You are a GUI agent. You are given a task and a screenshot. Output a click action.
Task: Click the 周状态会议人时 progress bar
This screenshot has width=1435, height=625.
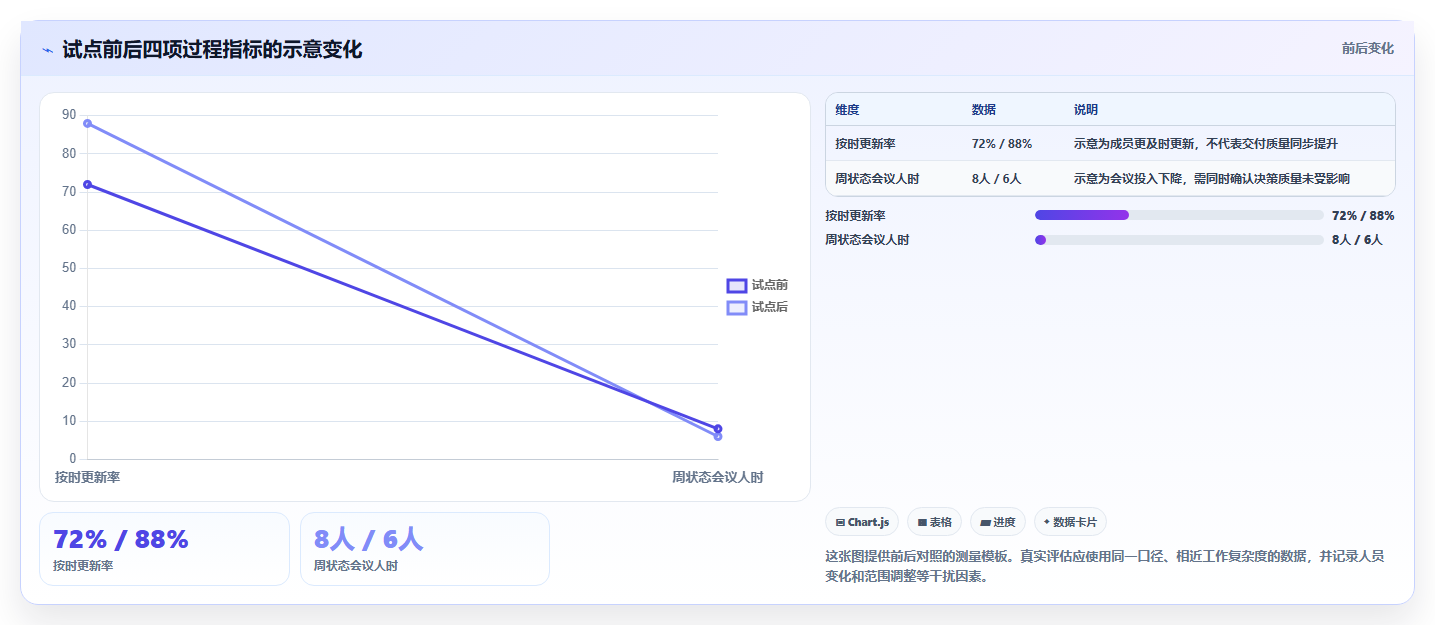(1179, 240)
